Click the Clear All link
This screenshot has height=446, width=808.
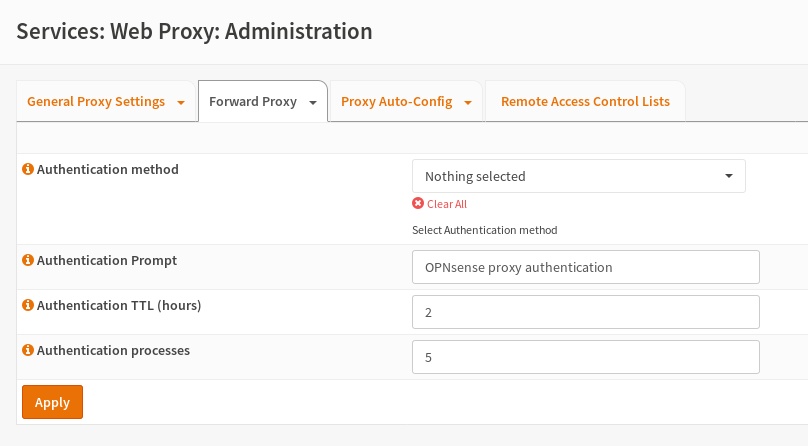[447, 204]
